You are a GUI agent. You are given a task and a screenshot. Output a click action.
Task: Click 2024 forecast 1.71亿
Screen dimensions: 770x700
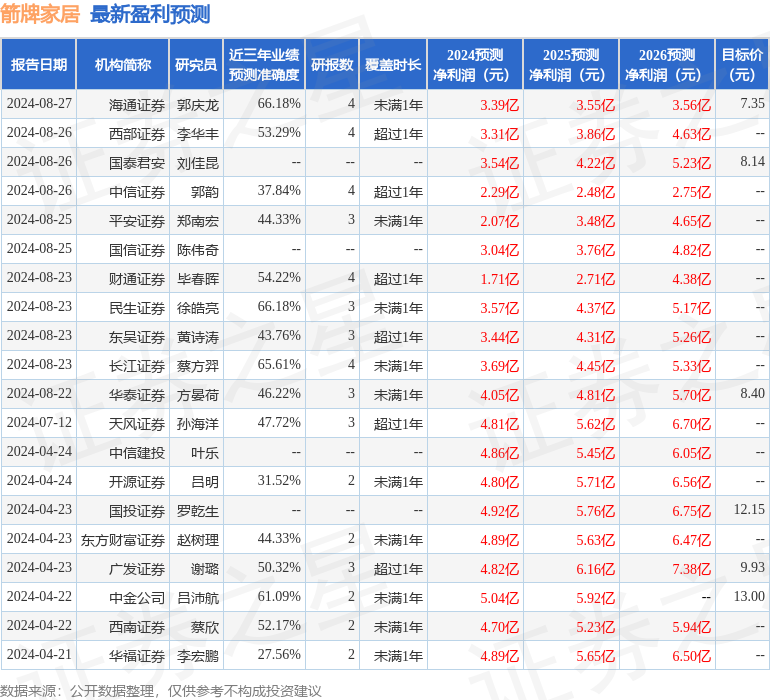499,280
